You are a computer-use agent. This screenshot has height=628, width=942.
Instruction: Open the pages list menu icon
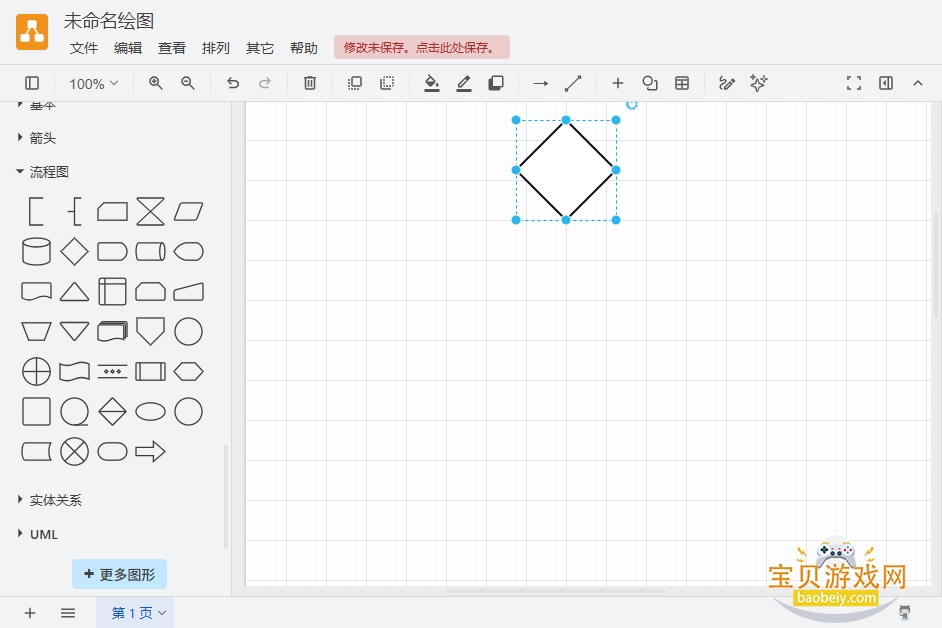click(68, 613)
